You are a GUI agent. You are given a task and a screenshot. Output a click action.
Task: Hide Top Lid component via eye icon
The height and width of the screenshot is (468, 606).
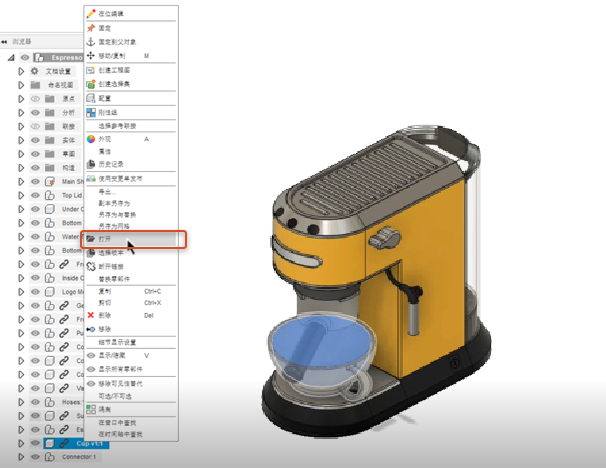(x=35, y=195)
